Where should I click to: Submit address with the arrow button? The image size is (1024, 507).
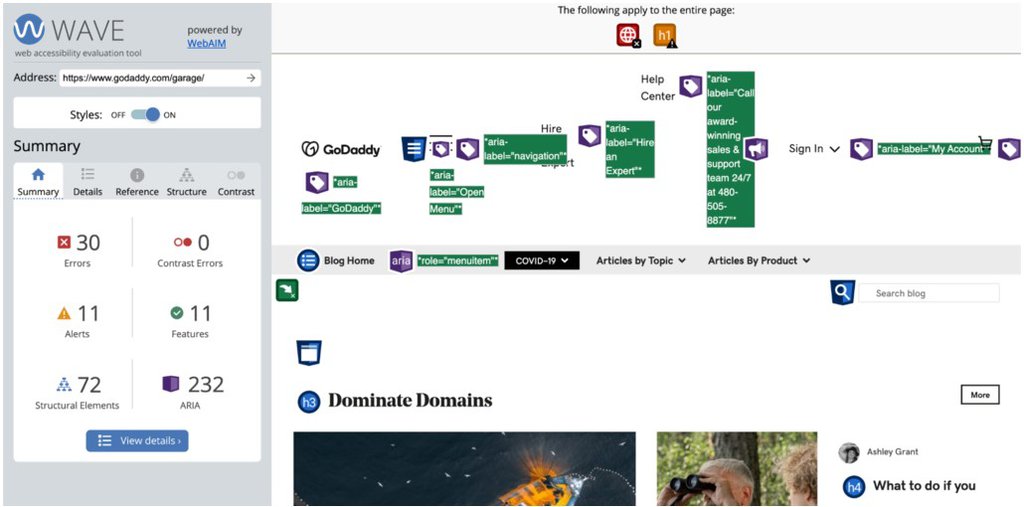click(x=251, y=78)
